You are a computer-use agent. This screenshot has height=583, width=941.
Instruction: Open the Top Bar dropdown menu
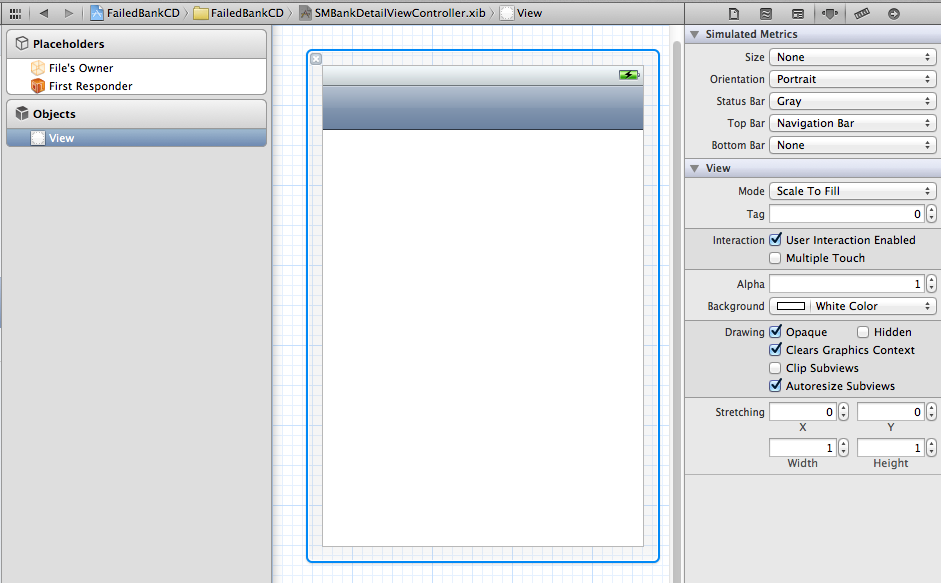point(852,123)
